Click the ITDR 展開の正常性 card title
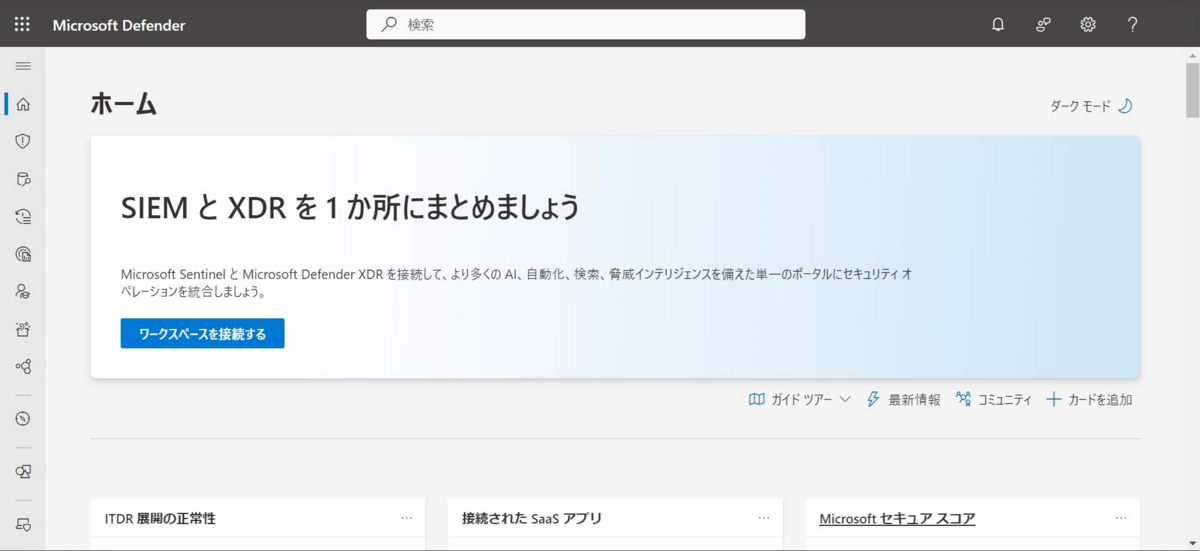The image size is (1200, 551). pos(160,518)
